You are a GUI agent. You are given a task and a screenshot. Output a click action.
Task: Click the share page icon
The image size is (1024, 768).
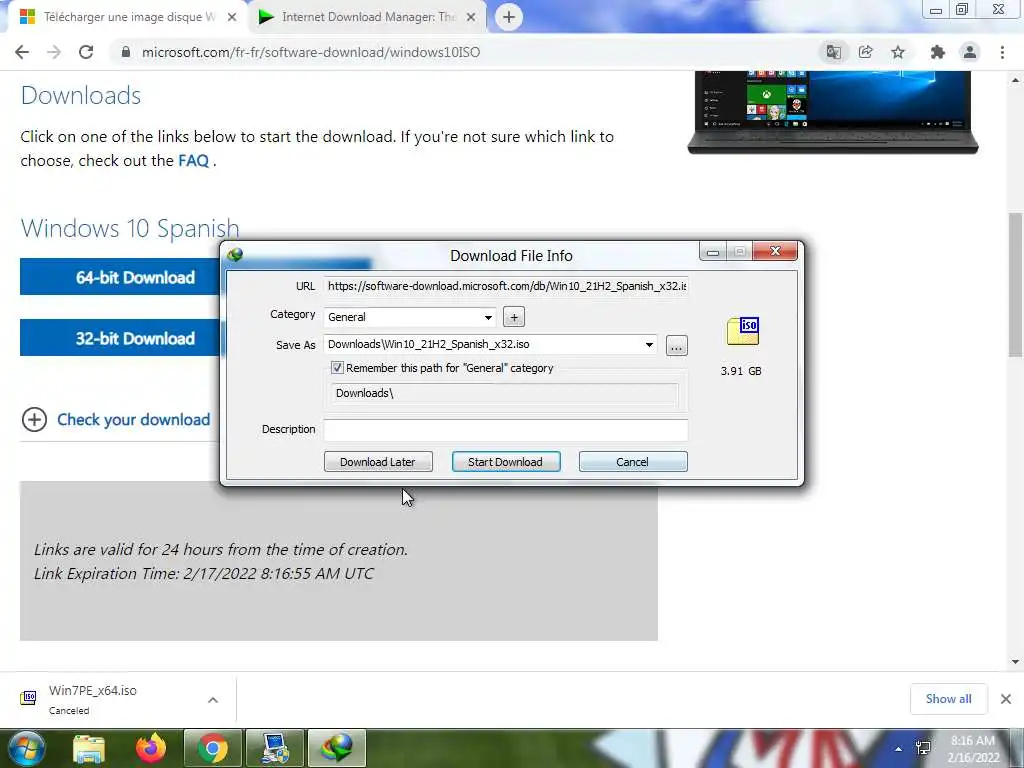(866, 52)
